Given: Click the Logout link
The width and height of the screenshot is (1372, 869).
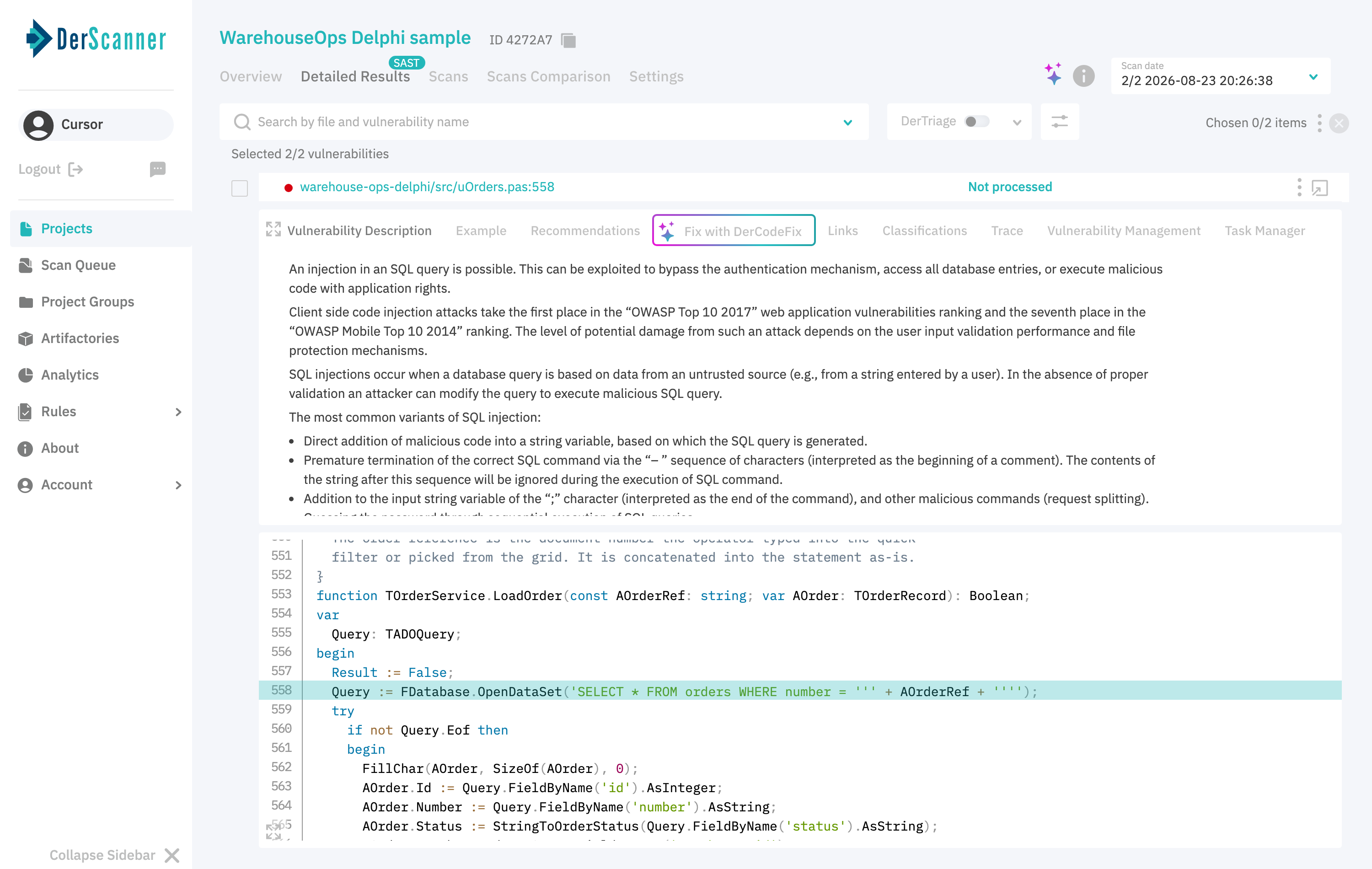Looking at the screenshot, I should [51, 169].
